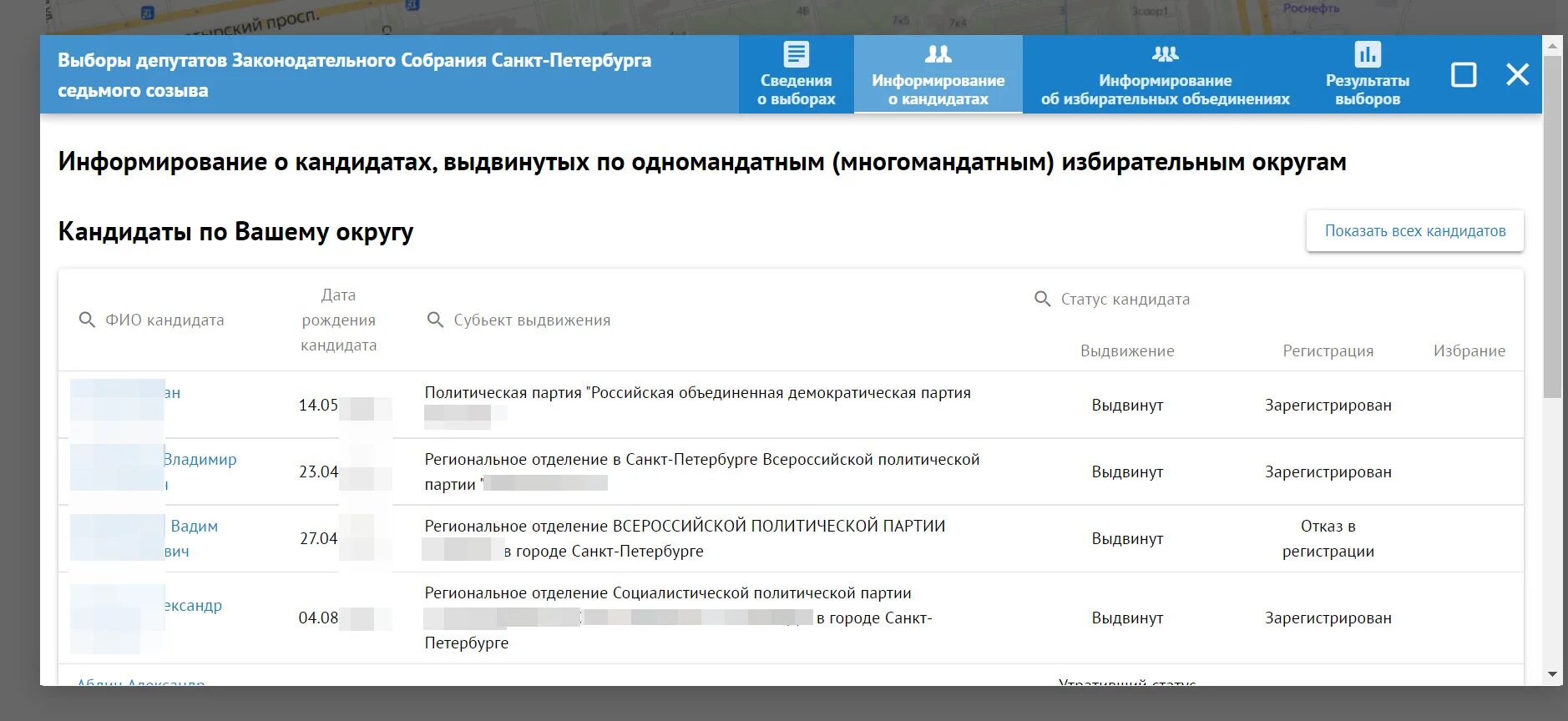Click the search icon next to ФИО кандидата
This screenshot has width=1568, height=721.
(87, 320)
